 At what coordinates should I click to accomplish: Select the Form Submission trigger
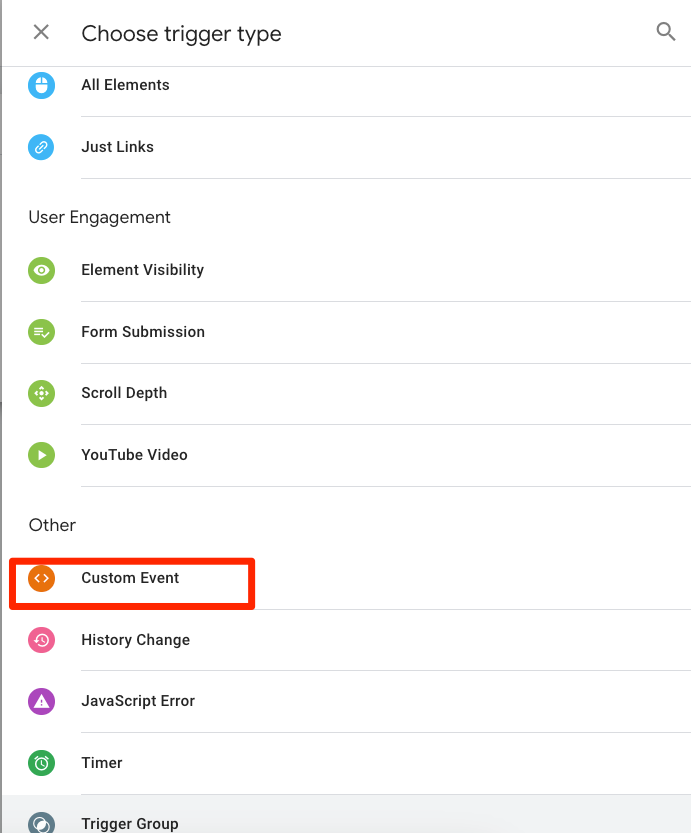point(143,332)
